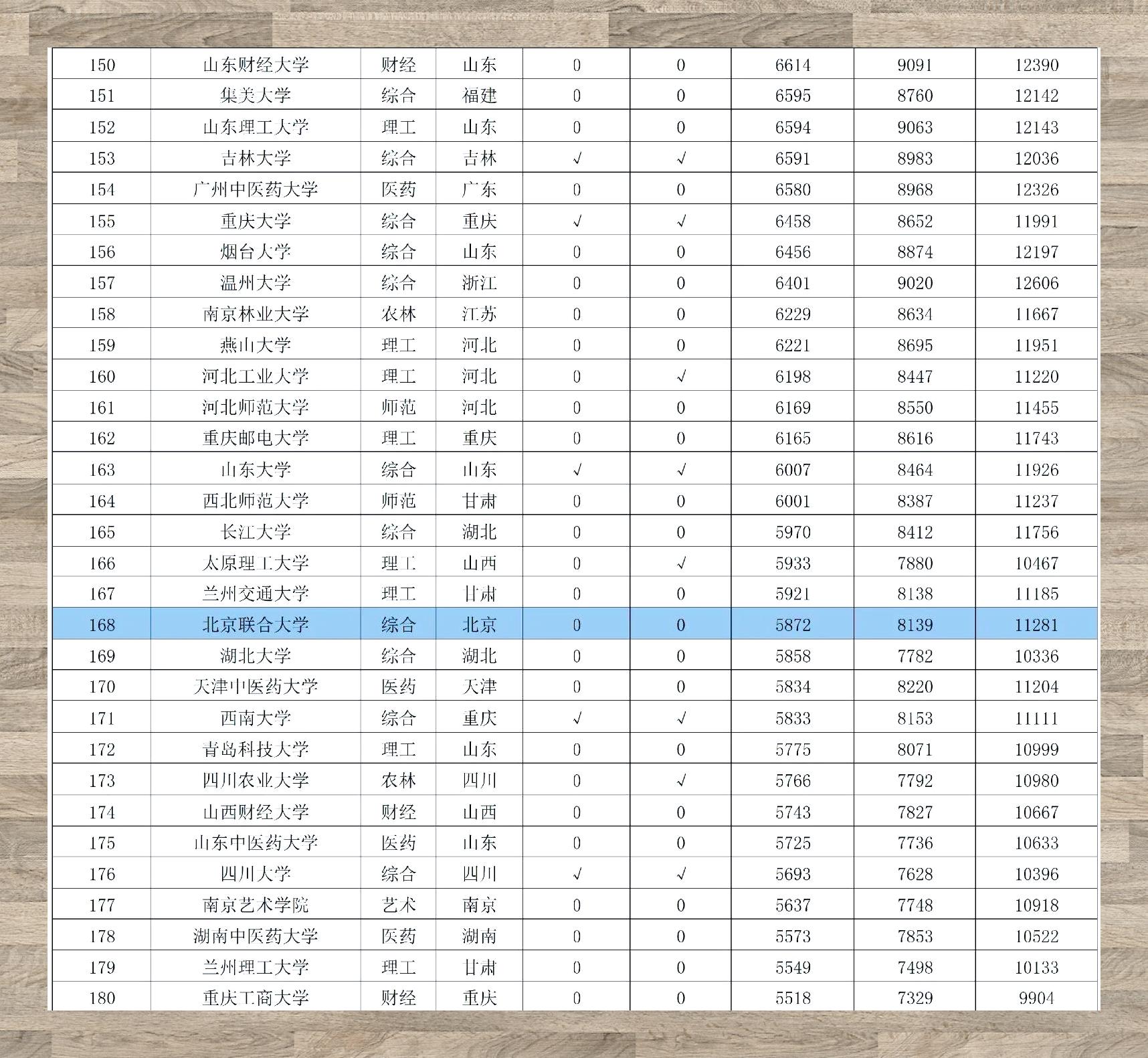This screenshot has width=1148, height=1058.
Task: Click the province cell "吉林"
Action: pyautogui.click(x=479, y=159)
